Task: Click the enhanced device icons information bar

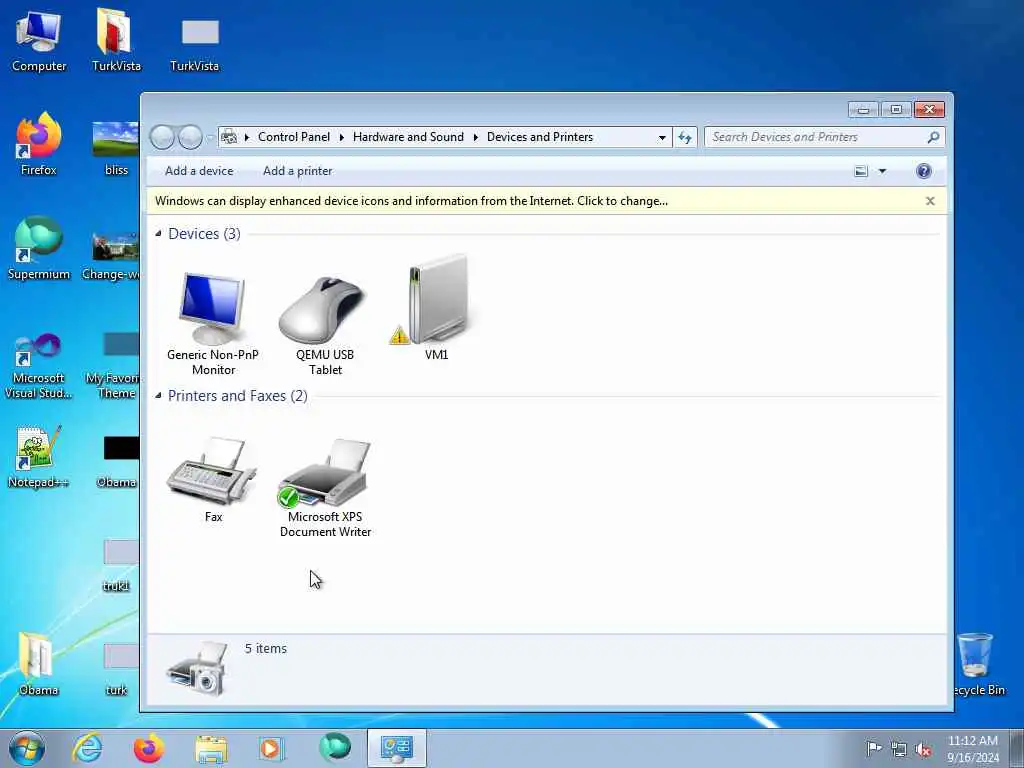Action: 411,201
